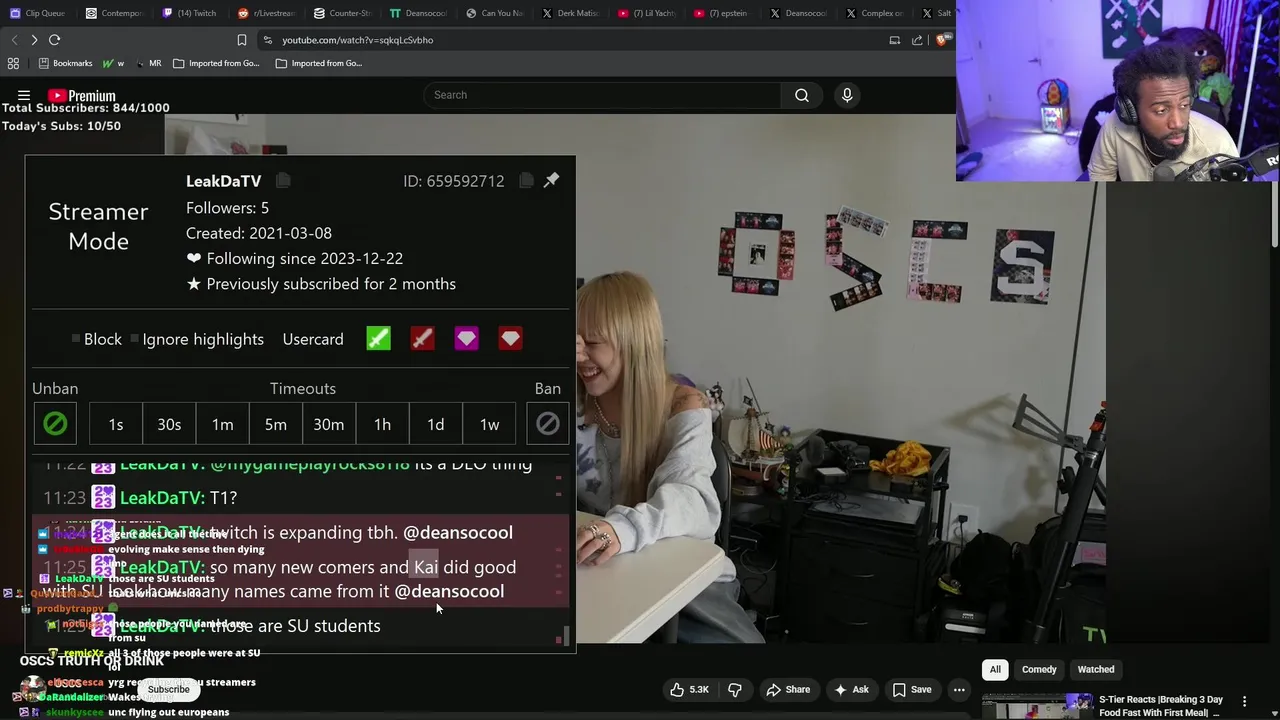Viewport: 1280px width, 720px height.
Task: Click the Share button under the video
Action: (x=788, y=689)
